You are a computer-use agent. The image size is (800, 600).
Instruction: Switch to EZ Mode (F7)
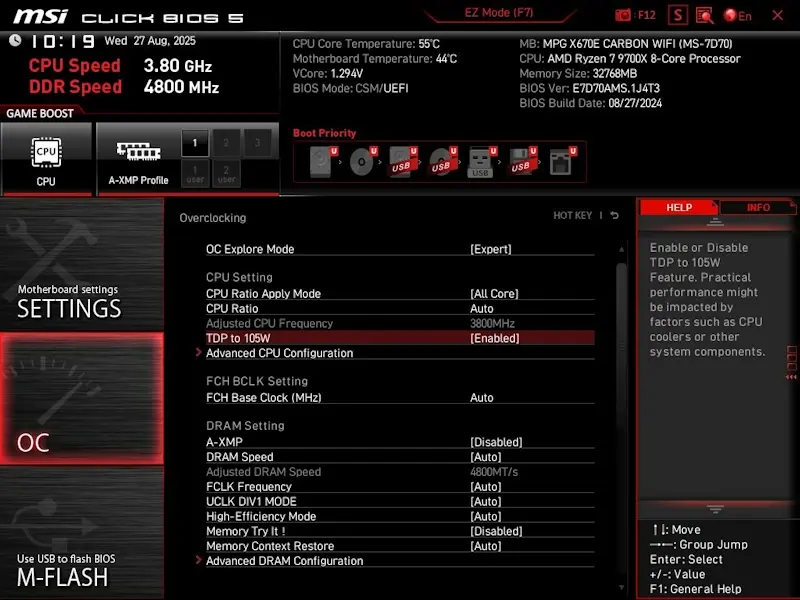click(498, 13)
